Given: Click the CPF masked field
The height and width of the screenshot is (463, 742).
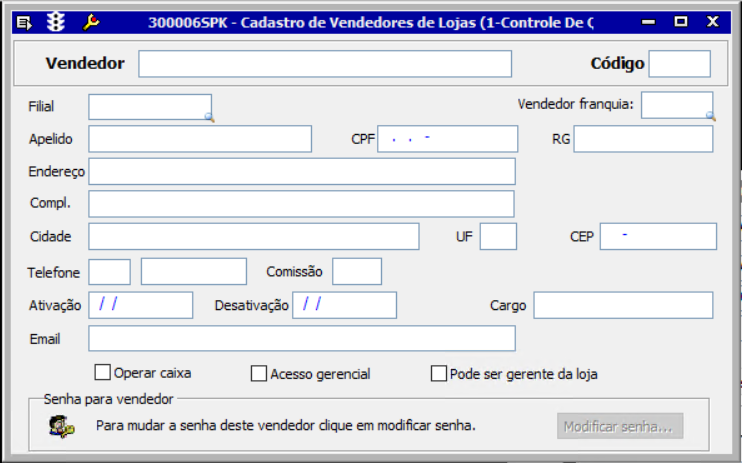Looking at the screenshot, I should point(448,139).
